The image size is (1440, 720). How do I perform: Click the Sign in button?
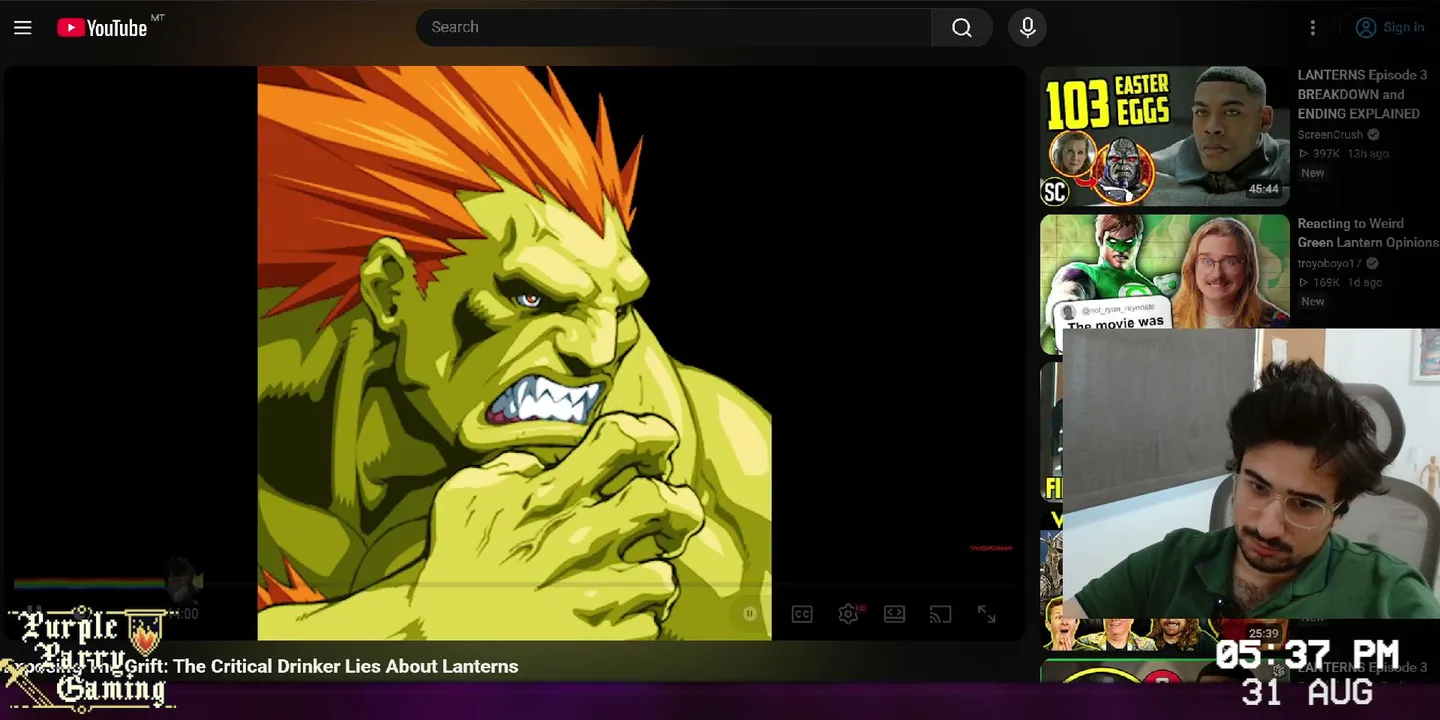click(1390, 28)
